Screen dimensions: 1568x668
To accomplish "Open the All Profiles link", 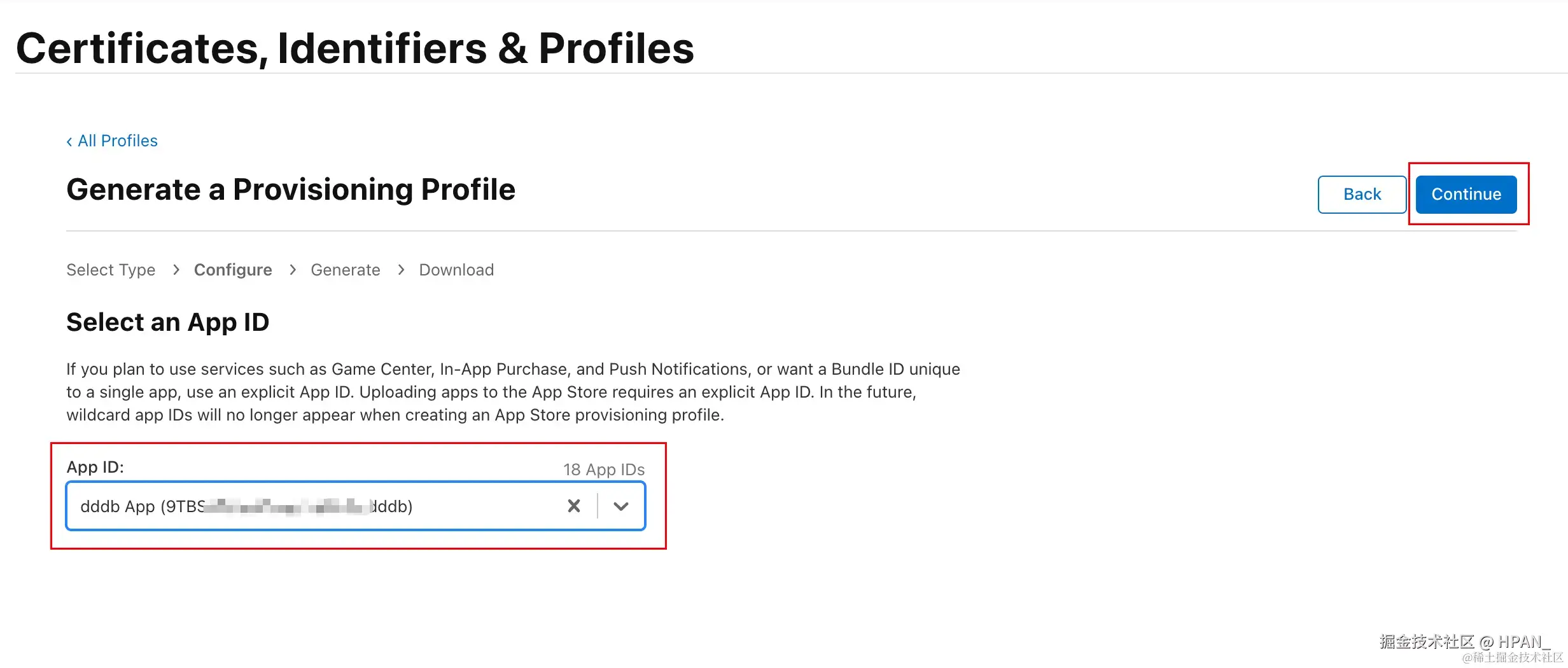I will tap(118, 141).
